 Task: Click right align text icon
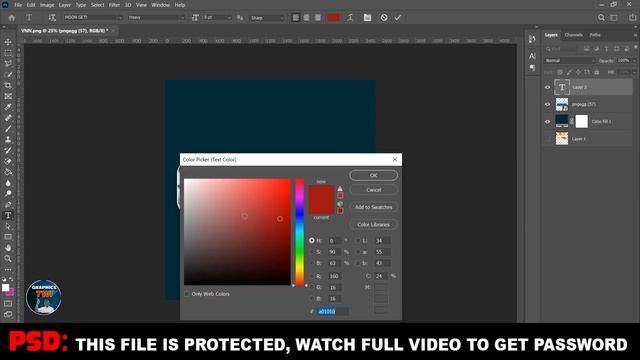coord(318,18)
